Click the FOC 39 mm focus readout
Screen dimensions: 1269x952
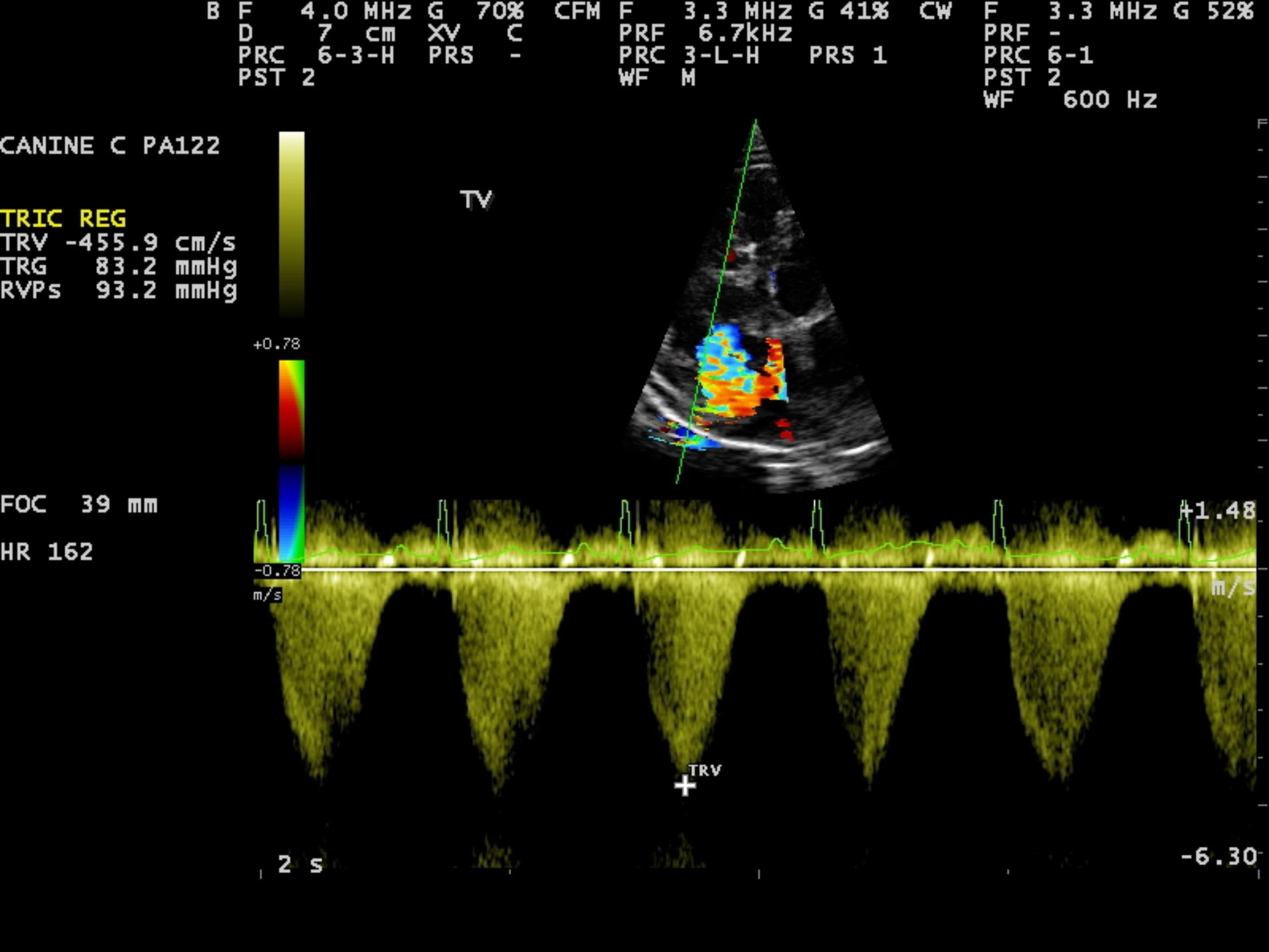tap(79, 505)
